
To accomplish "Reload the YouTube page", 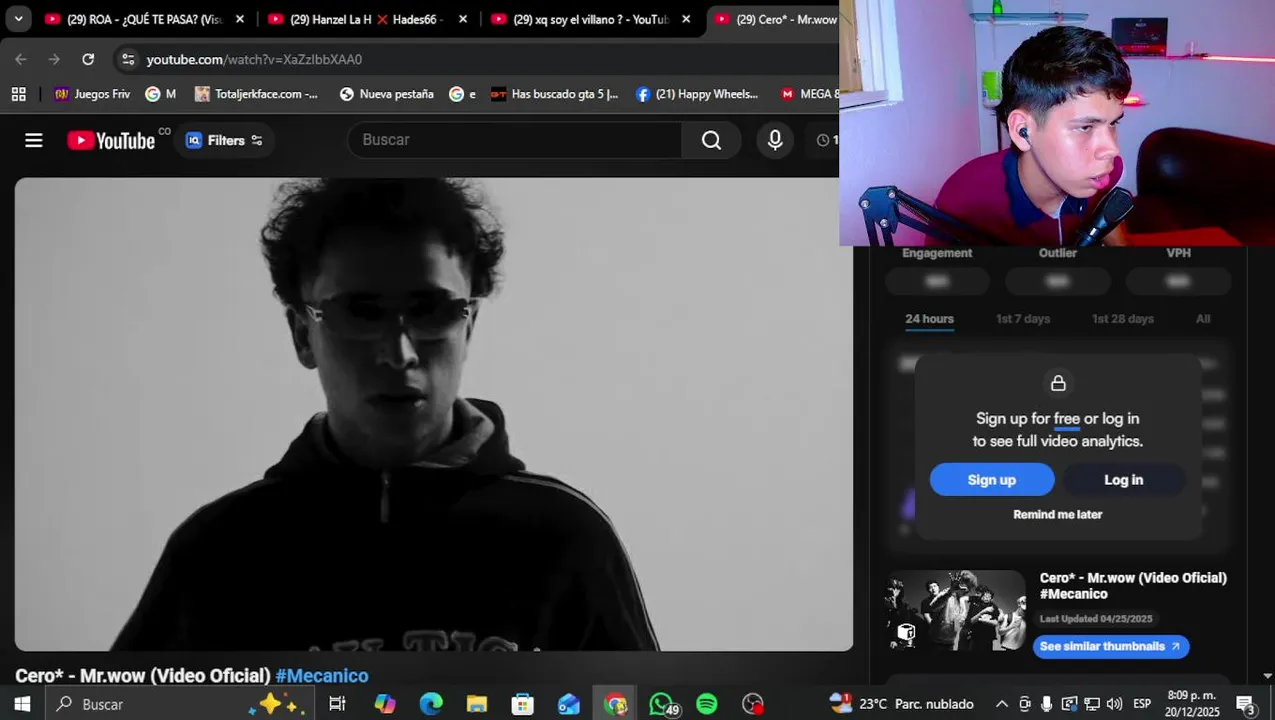I will (88, 59).
